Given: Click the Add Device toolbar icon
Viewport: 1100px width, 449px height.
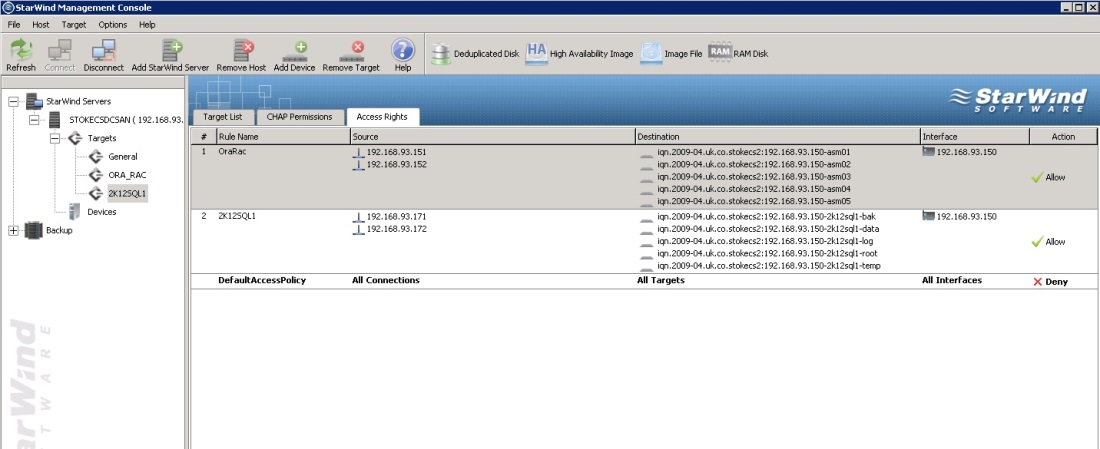Looking at the screenshot, I should pos(295,50).
